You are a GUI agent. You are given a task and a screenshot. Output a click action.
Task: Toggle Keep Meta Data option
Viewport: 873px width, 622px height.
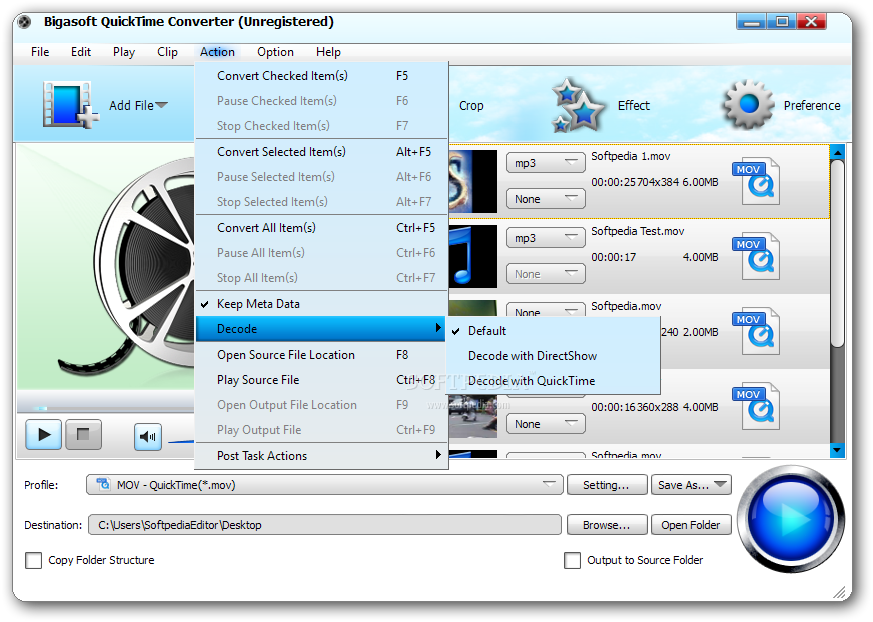click(322, 303)
